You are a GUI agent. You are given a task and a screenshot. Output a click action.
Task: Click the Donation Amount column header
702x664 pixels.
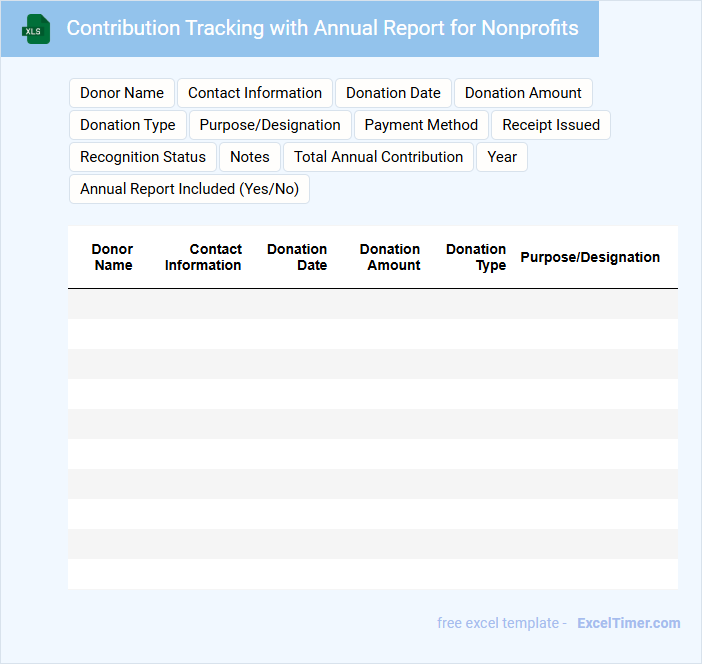(390, 257)
